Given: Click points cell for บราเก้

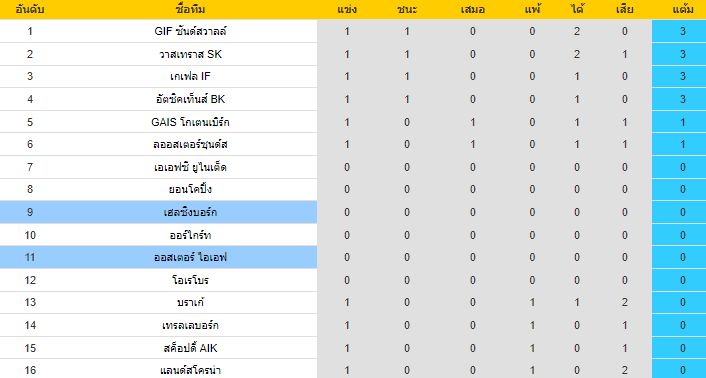Looking at the screenshot, I should (679, 302).
